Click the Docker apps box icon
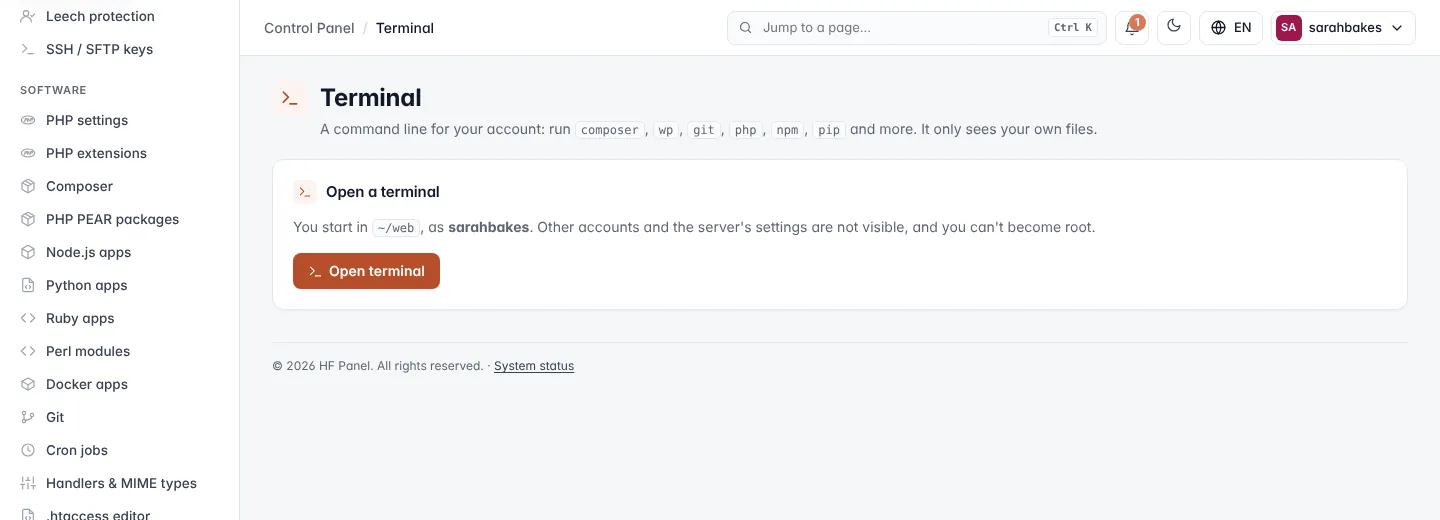Image resolution: width=1440 pixels, height=520 pixels. (x=28, y=384)
